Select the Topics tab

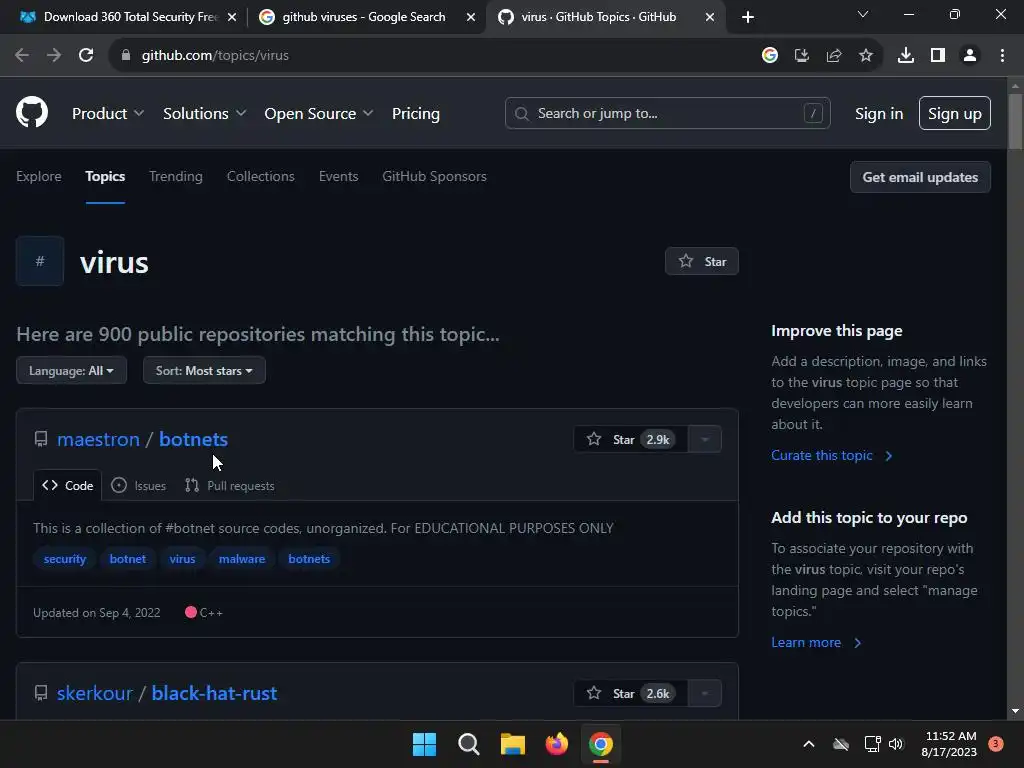tap(105, 176)
